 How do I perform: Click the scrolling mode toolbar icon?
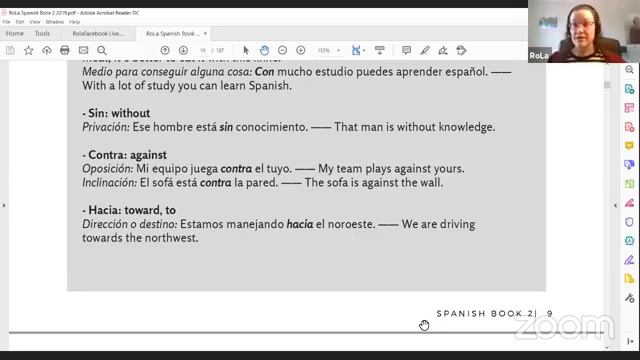point(380,50)
